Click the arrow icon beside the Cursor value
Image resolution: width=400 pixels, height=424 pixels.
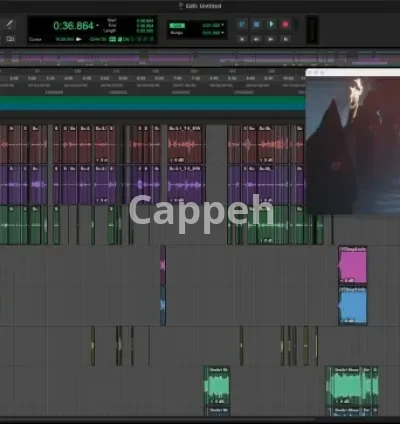(x=79, y=39)
